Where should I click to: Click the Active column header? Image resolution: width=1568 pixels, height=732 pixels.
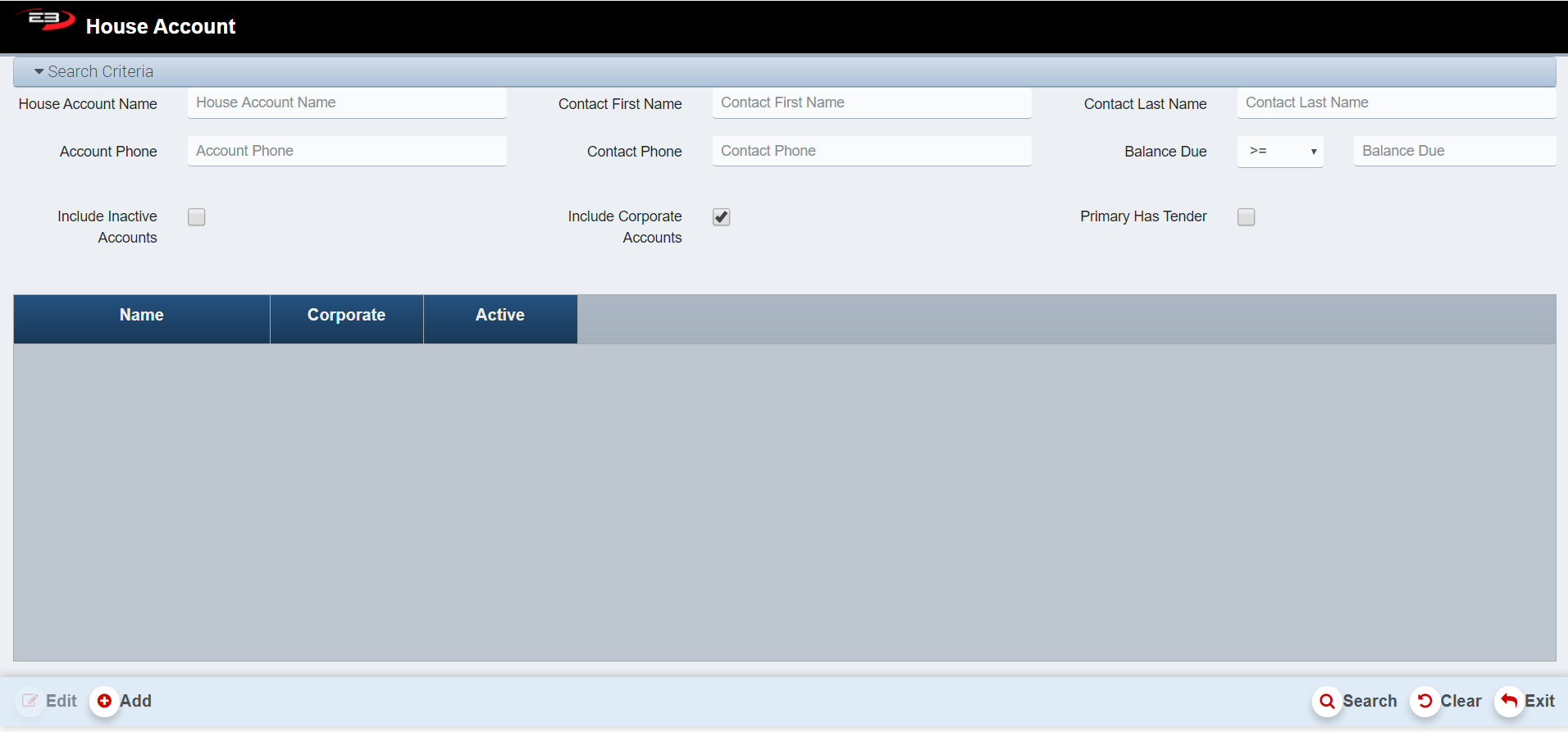point(500,316)
